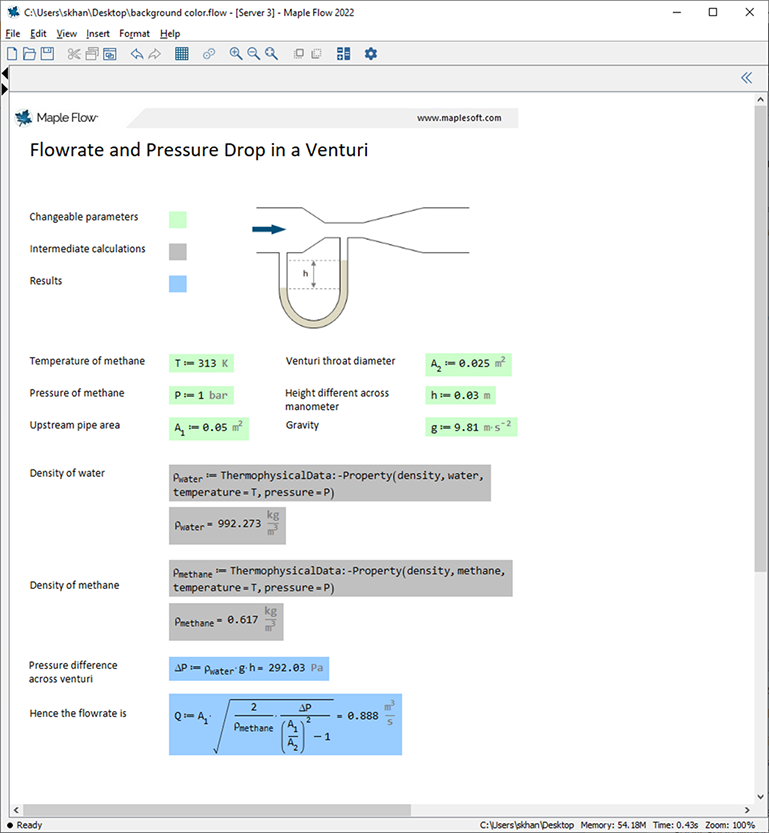Screen dimensions: 769x833
Task: Click the New document icon
Action: [13, 54]
